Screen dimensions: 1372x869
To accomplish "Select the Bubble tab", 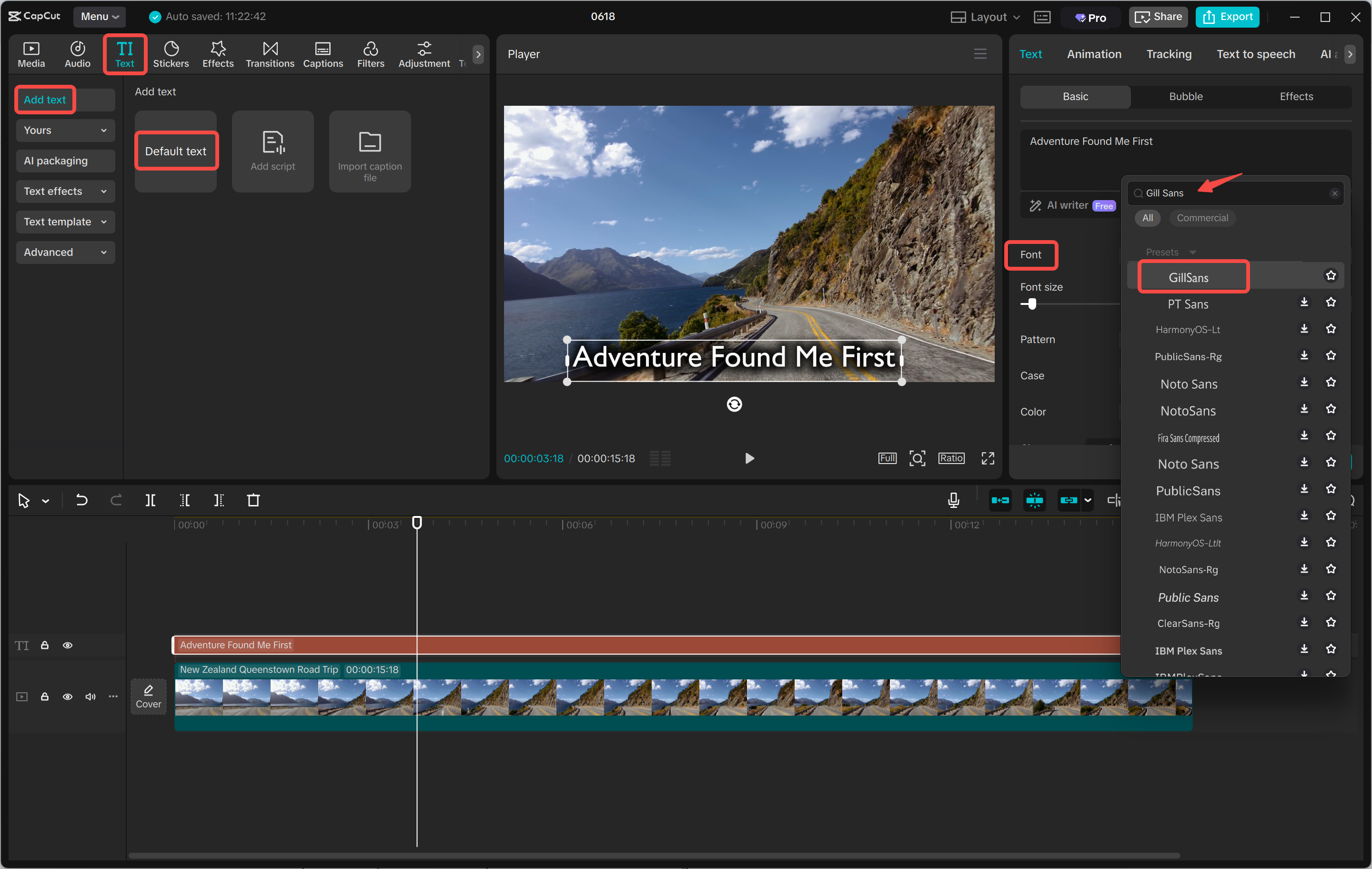I will click(1185, 96).
